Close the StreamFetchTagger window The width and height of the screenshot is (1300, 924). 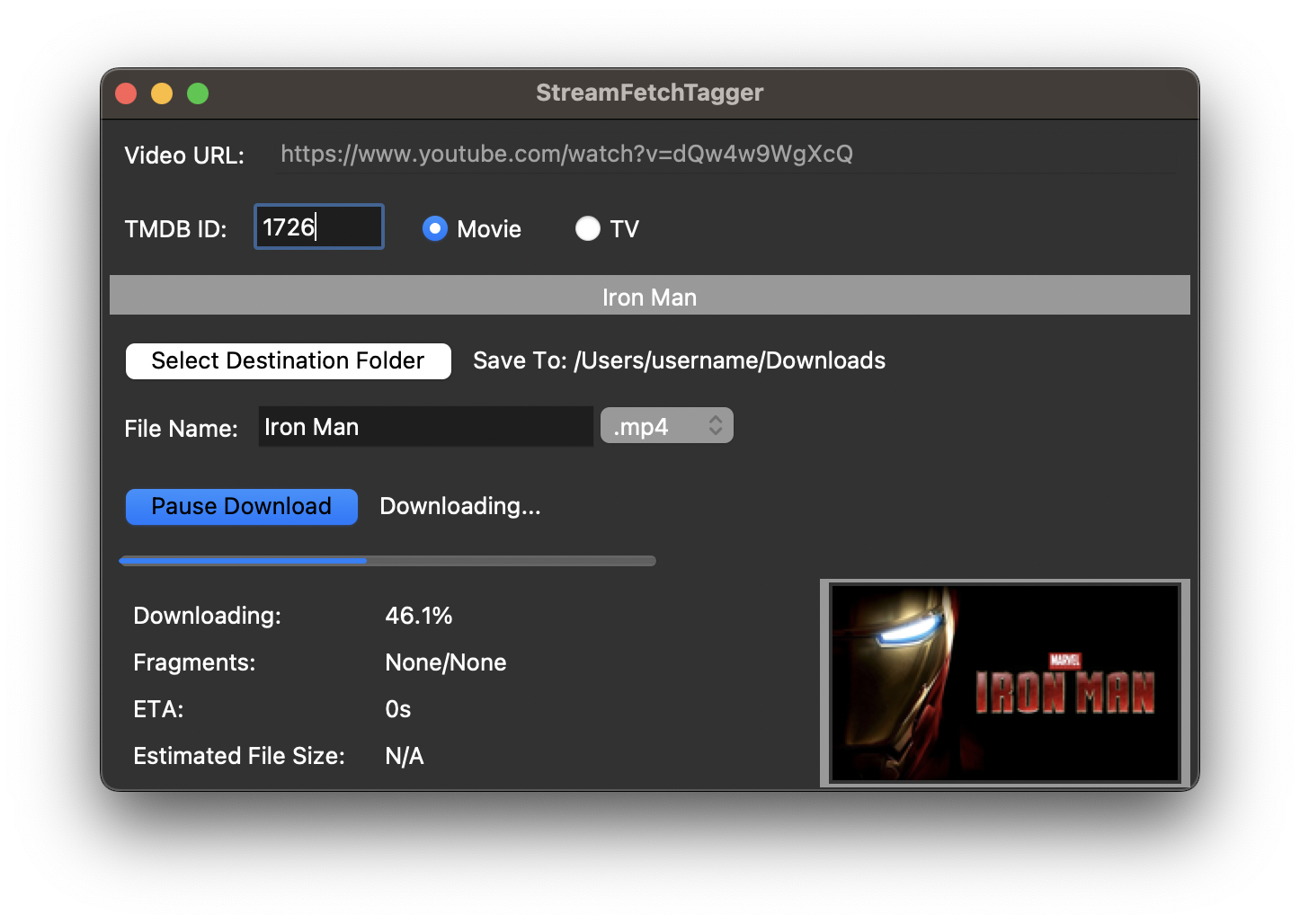126,93
